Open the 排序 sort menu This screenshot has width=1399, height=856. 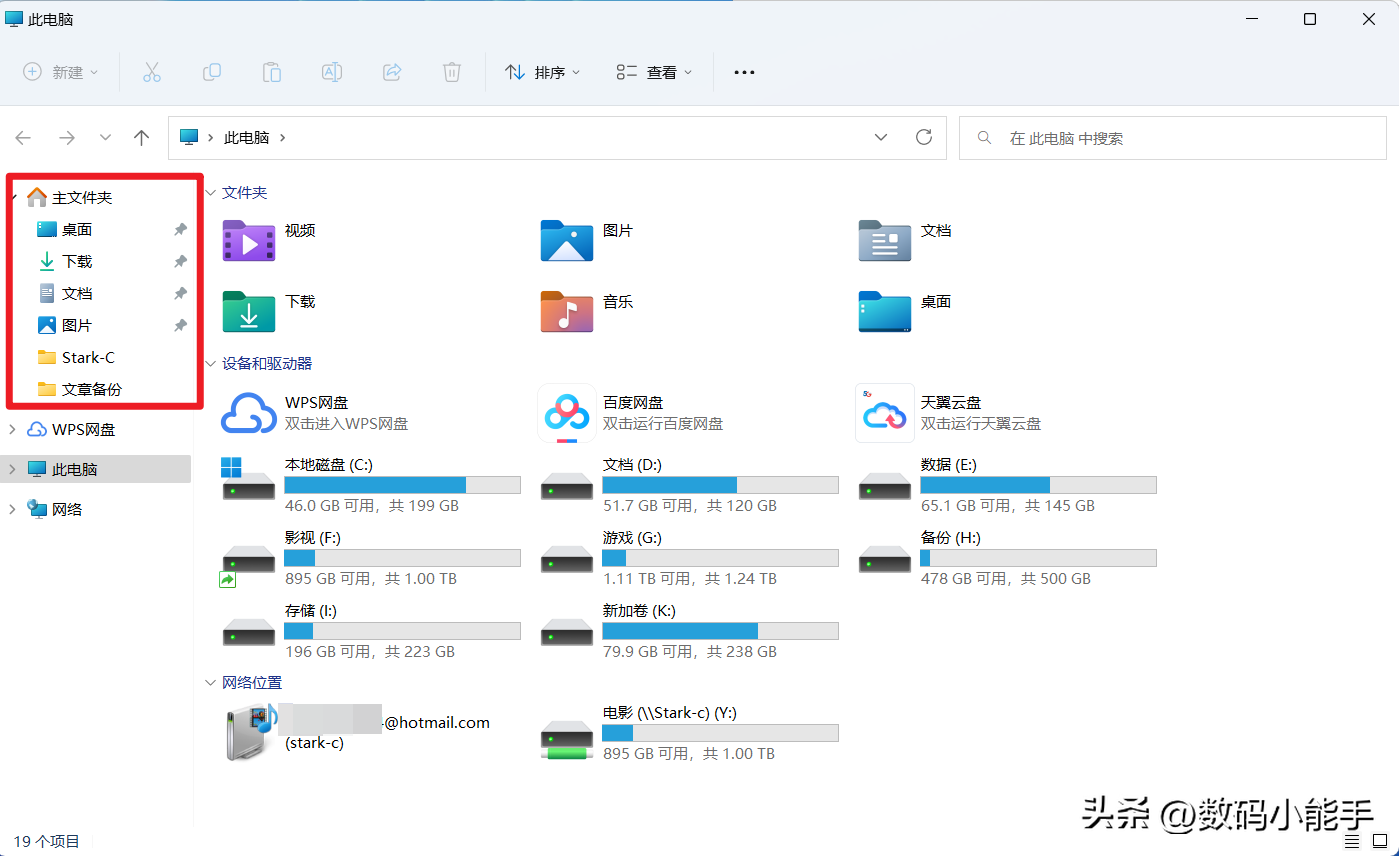(x=543, y=72)
